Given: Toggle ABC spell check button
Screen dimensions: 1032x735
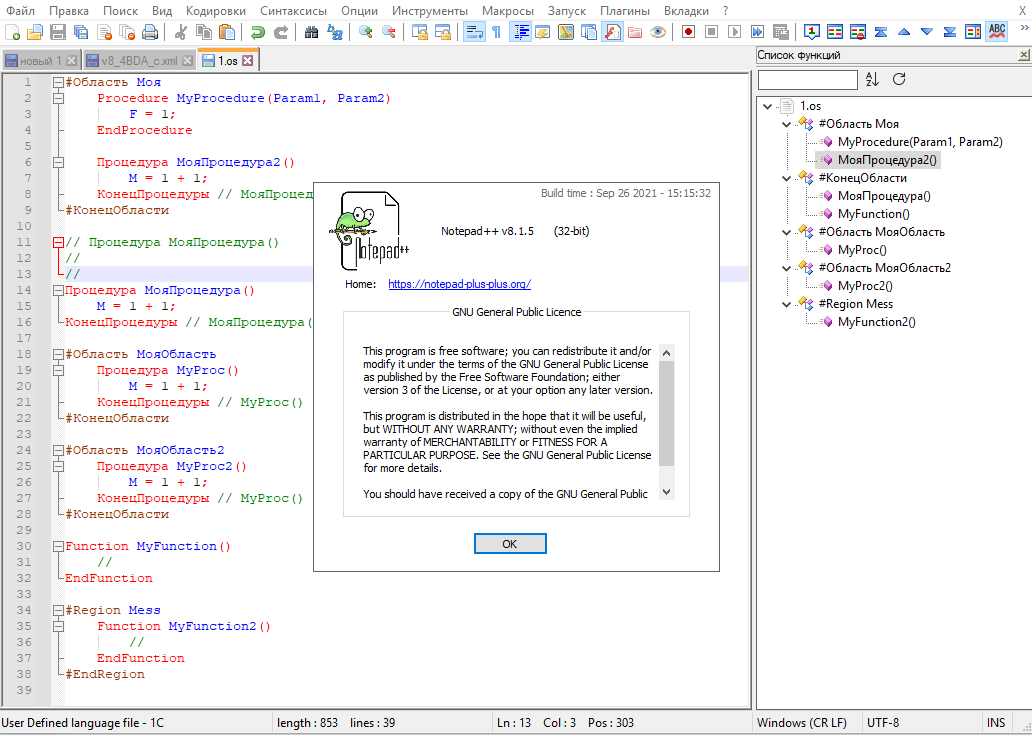Looking at the screenshot, I should [996, 32].
